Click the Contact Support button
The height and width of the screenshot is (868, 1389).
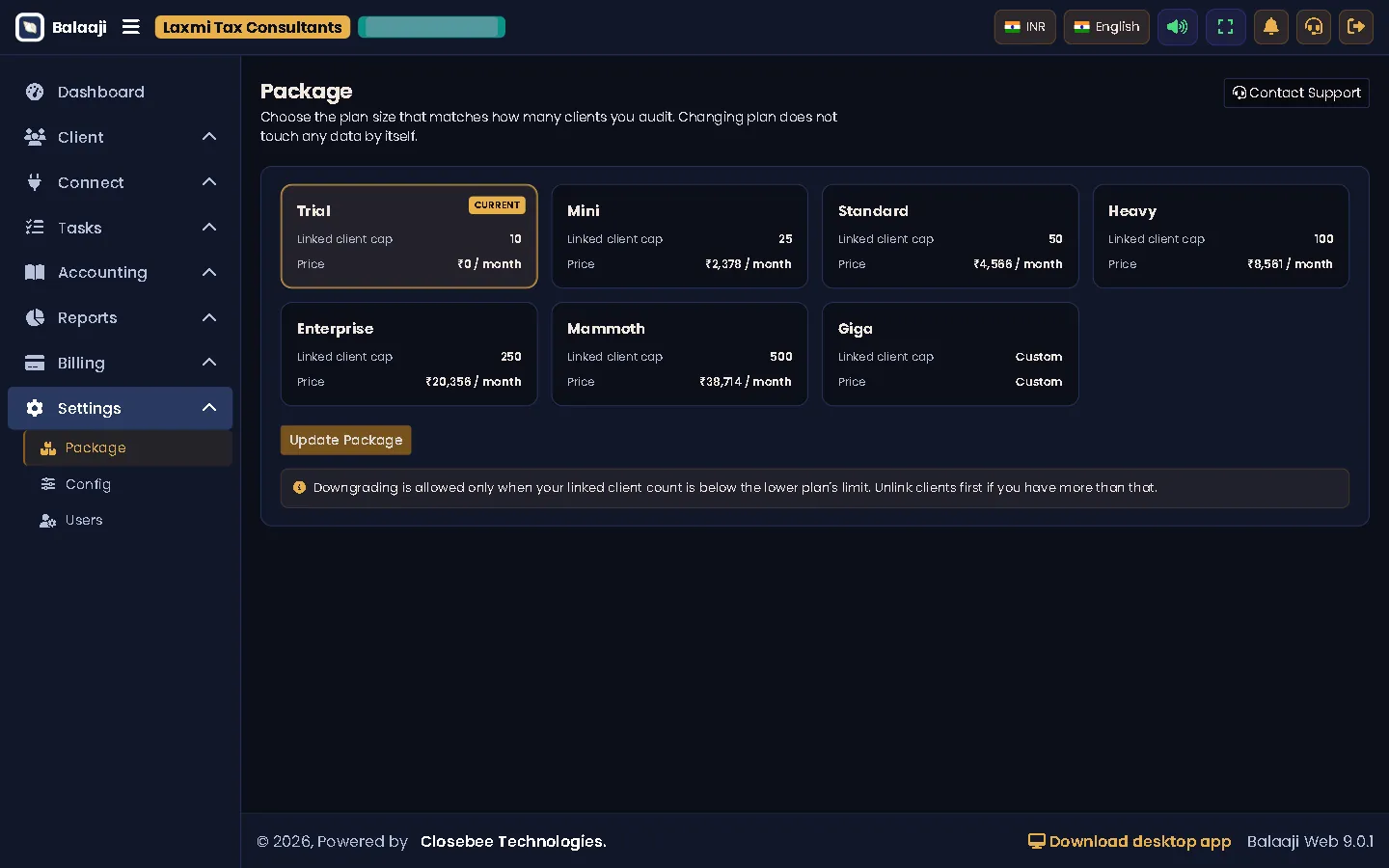coord(1296,93)
